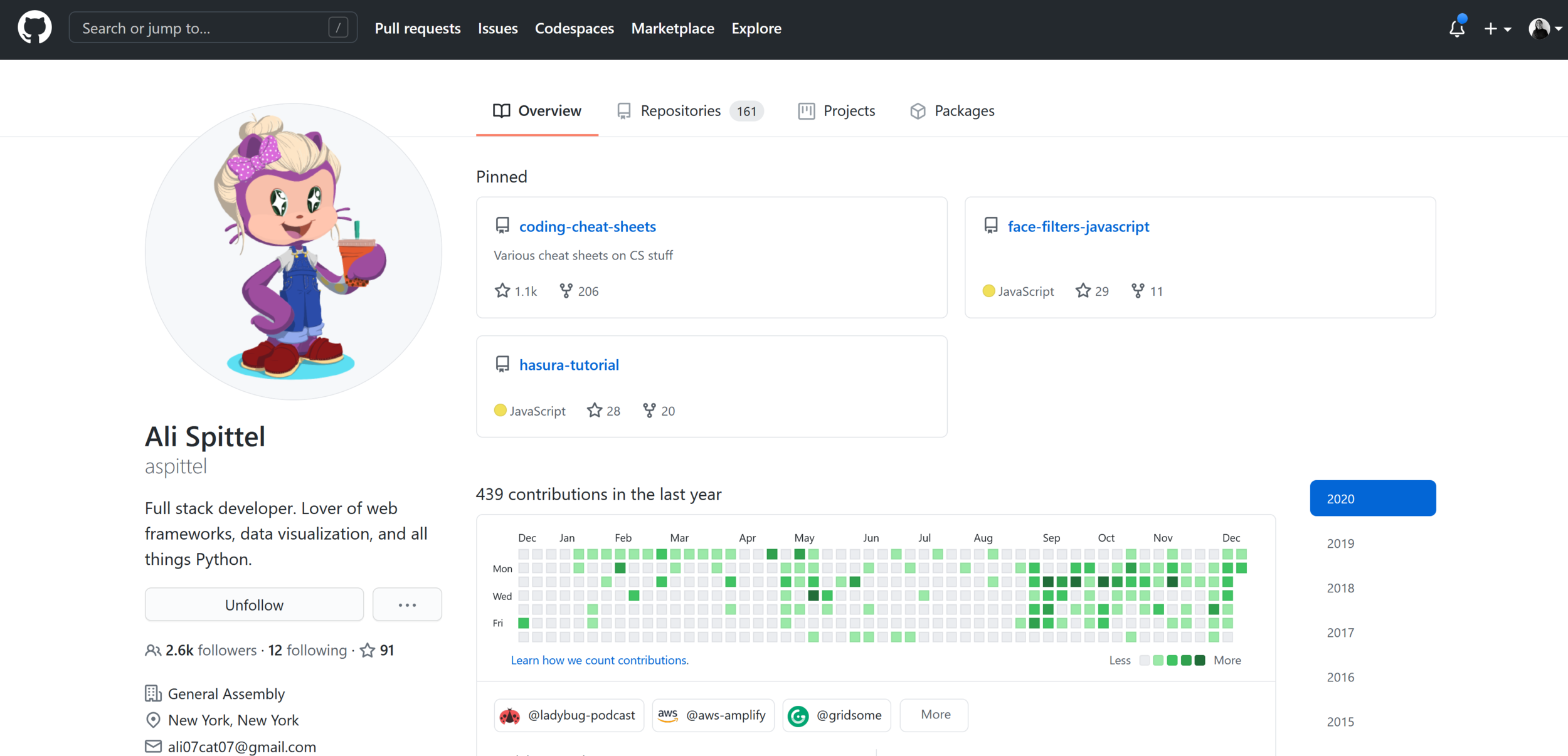Expand the plus create-new dropdown
The image size is (1568, 756).
(x=1497, y=28)
